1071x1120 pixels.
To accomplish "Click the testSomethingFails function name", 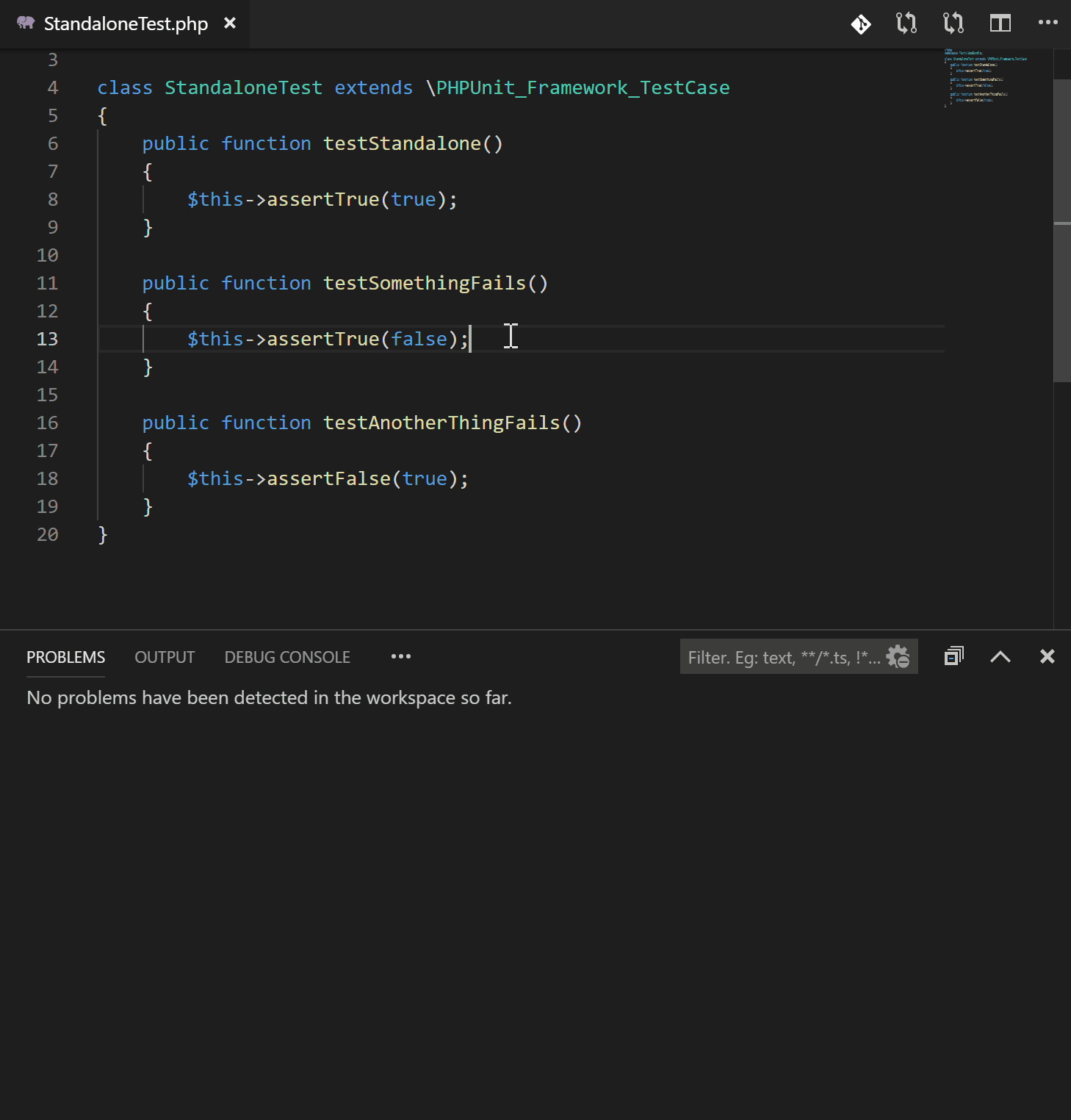I will click(425, 283).
